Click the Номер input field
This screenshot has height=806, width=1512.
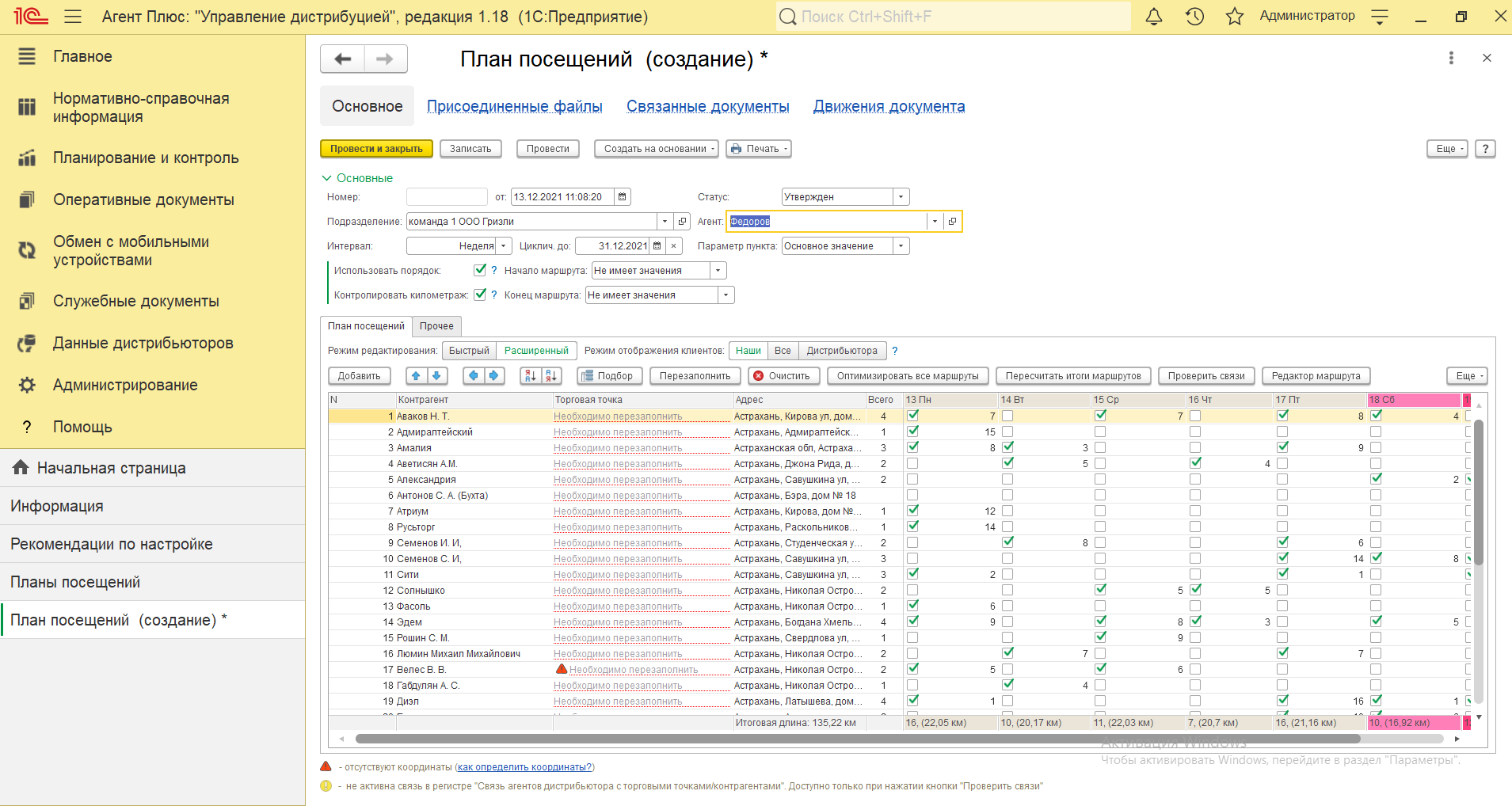pyautogui.click(x=447, y=197)
